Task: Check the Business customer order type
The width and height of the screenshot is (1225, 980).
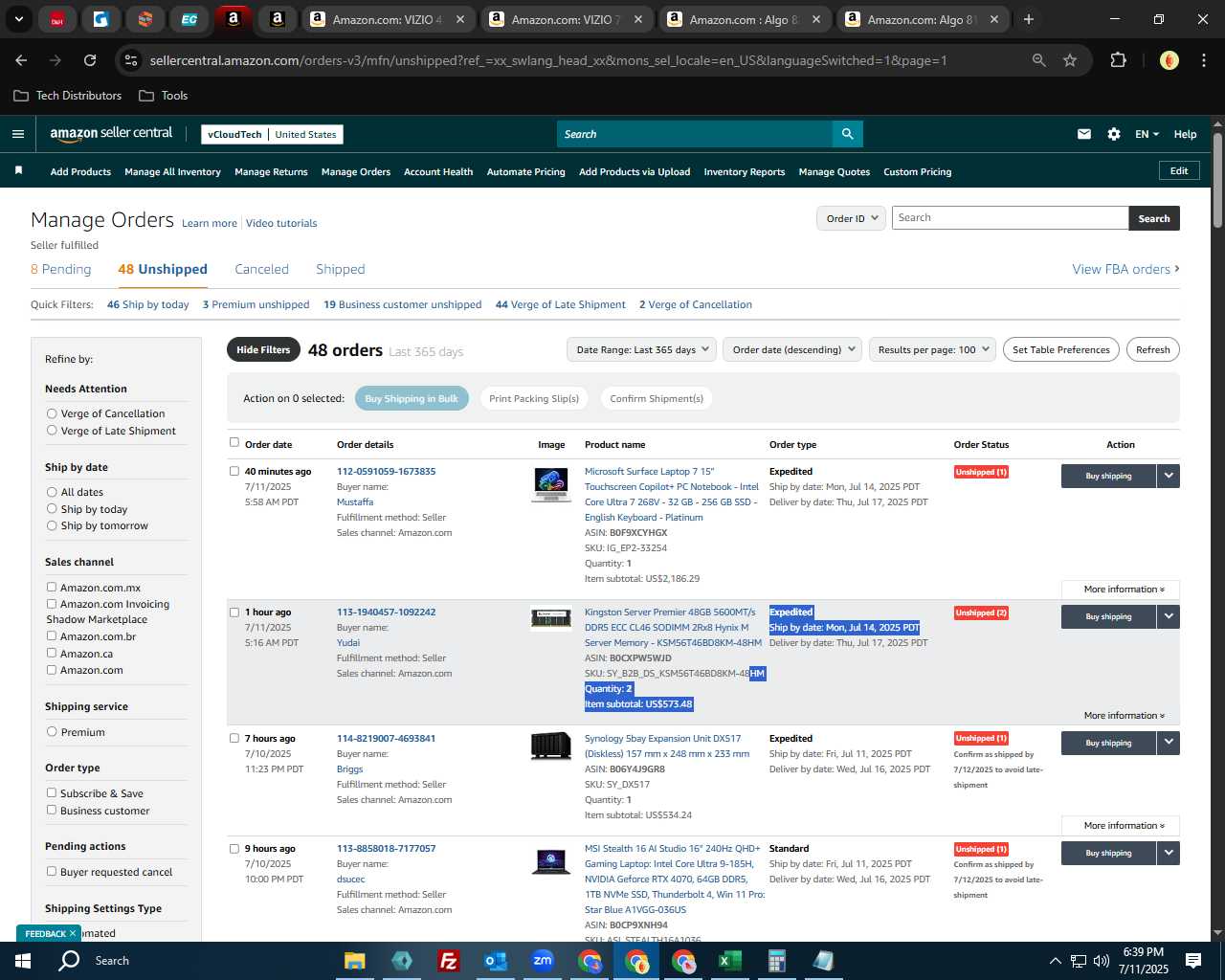Action: [52, 811]
